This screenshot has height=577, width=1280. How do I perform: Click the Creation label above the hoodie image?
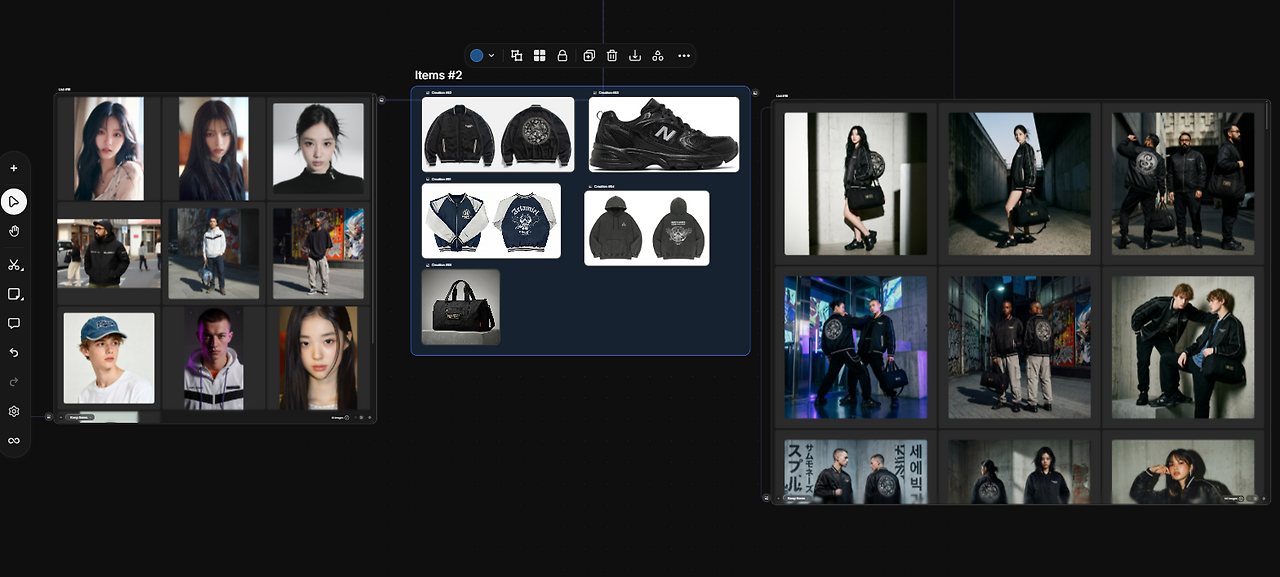point(602,186)
